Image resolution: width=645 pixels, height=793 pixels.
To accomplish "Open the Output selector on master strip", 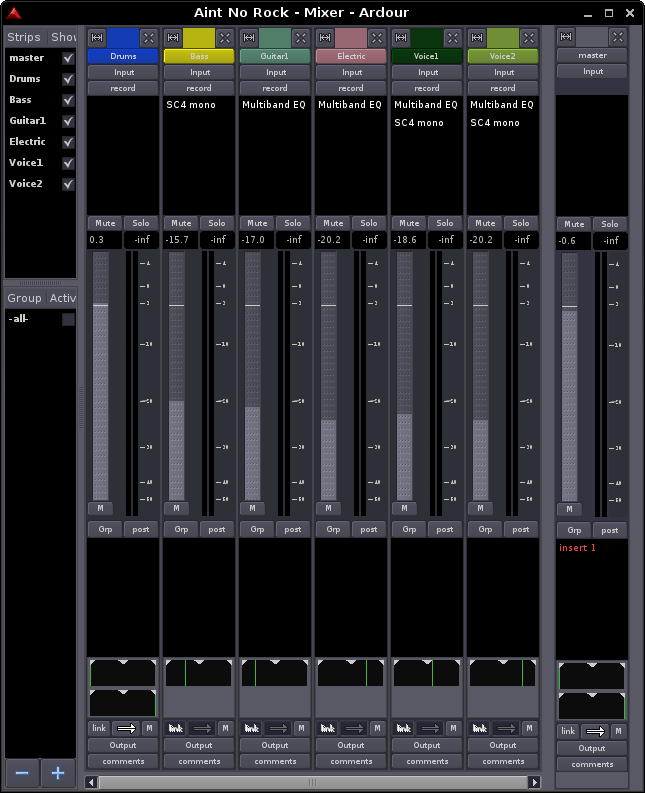I will click(592, 748).
